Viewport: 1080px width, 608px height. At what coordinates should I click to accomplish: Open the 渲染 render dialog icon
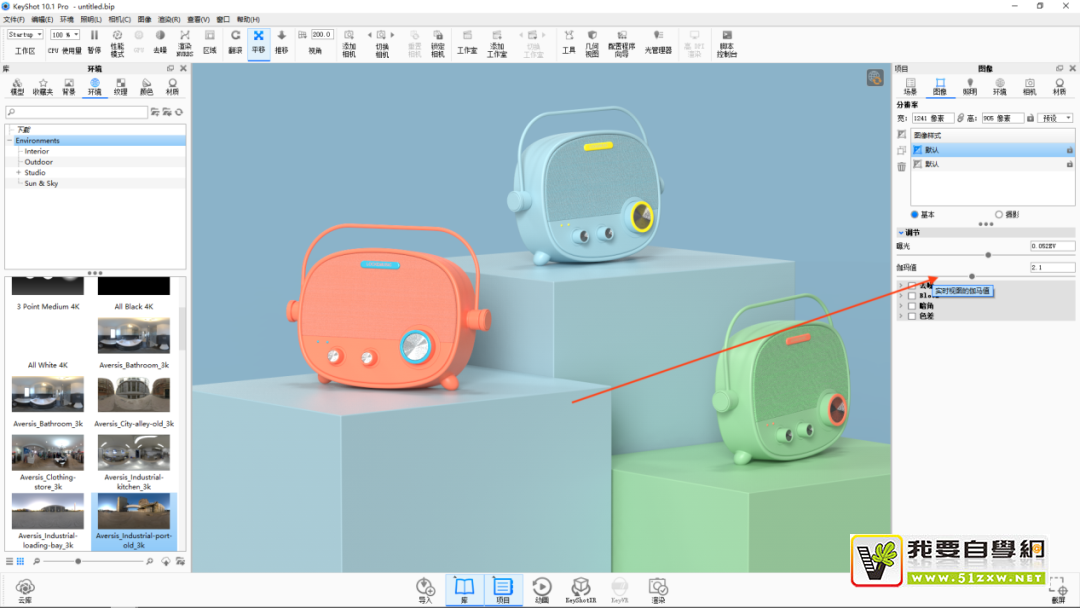(658, 591)
